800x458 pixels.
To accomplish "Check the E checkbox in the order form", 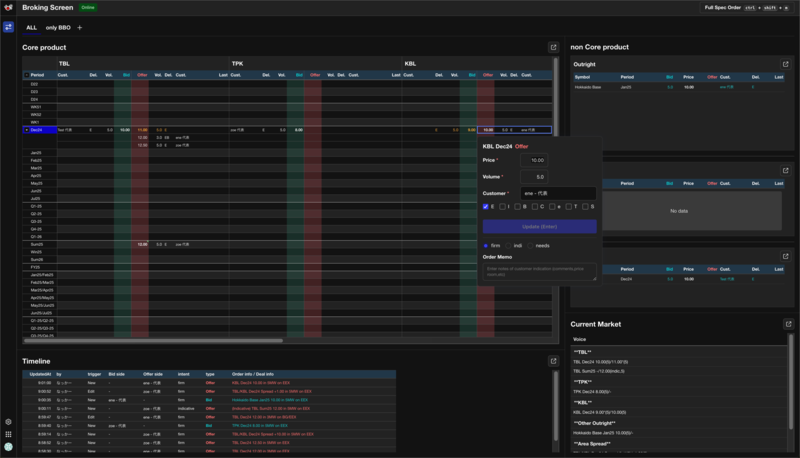I will click(x=486, y=207).
